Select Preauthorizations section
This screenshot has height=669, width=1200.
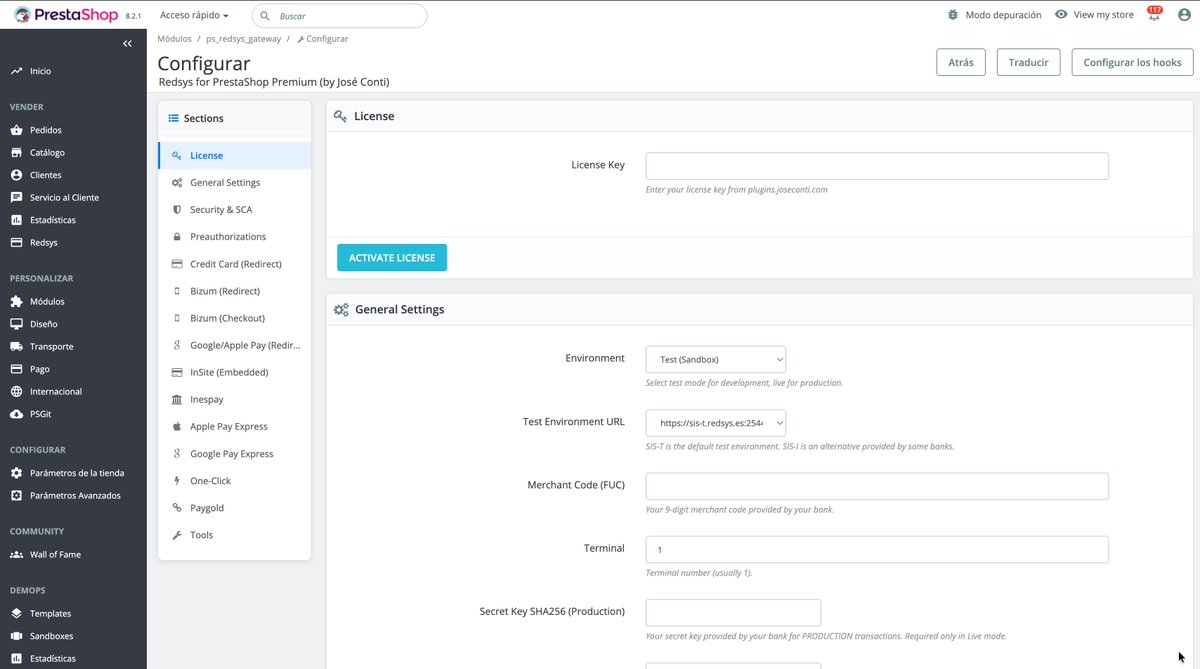tap(234, 237)
